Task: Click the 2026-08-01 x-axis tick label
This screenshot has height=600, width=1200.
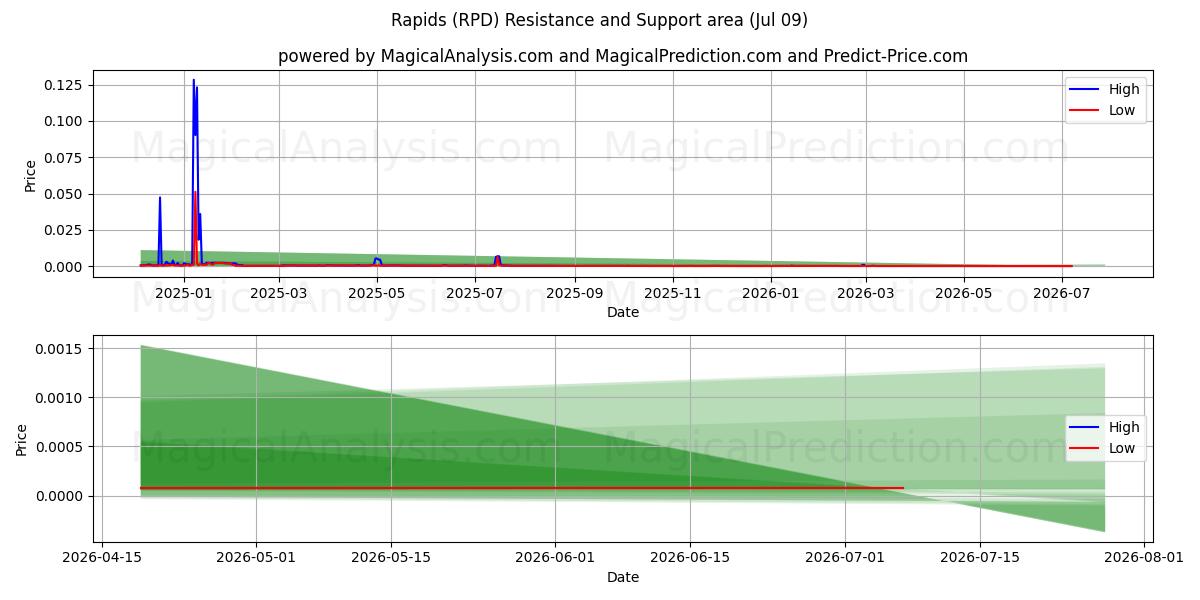Action: [x=1144, y=558]
